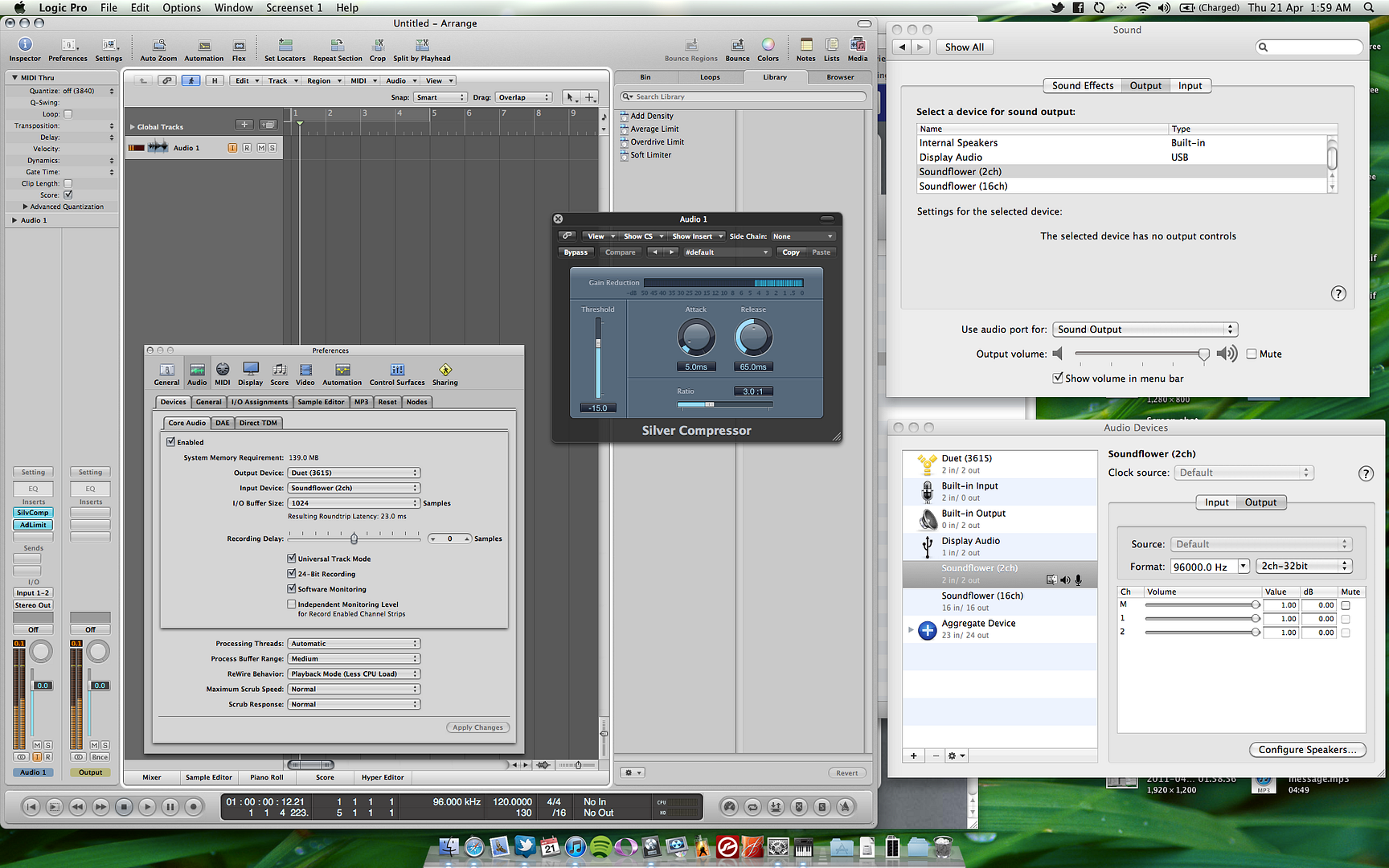Switch to I/O Assignments tab

pyautogui.click(x=260, y=402)
